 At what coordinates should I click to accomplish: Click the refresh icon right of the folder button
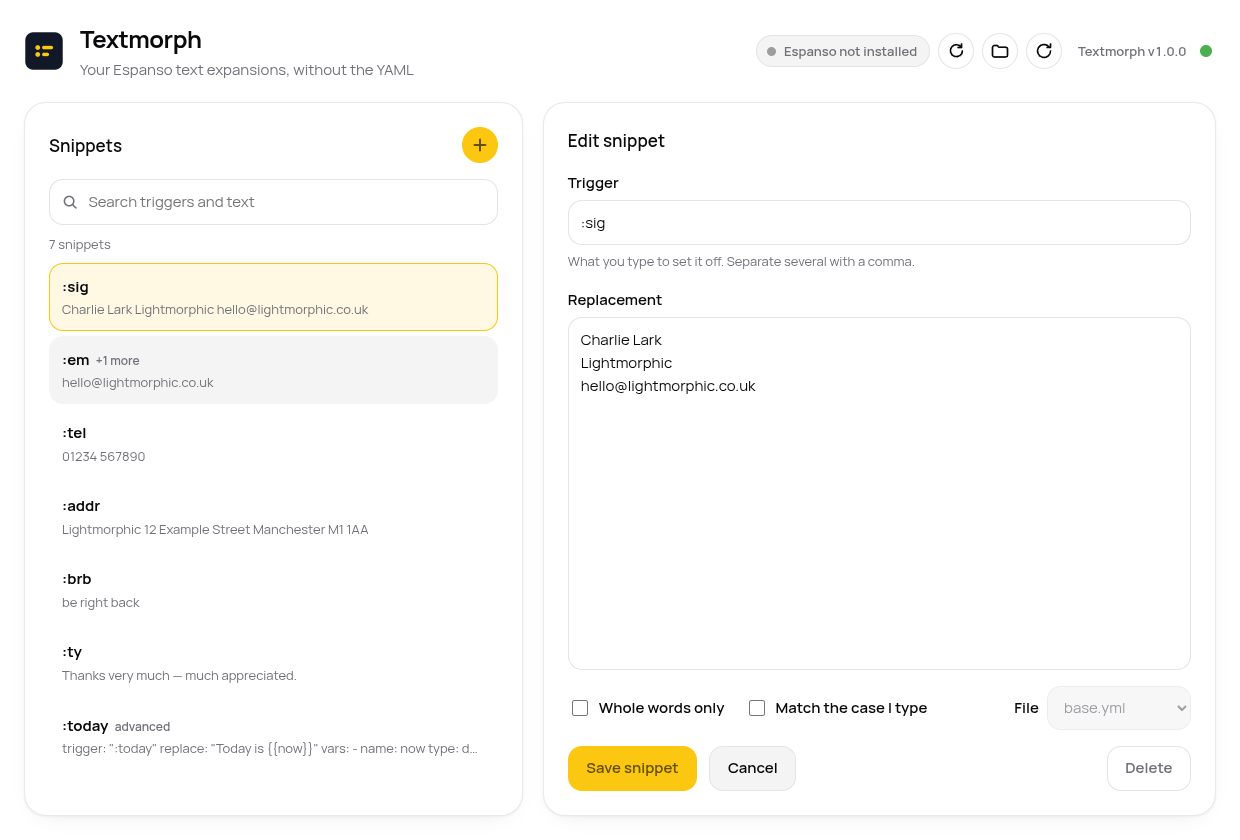pos(1044,51)
